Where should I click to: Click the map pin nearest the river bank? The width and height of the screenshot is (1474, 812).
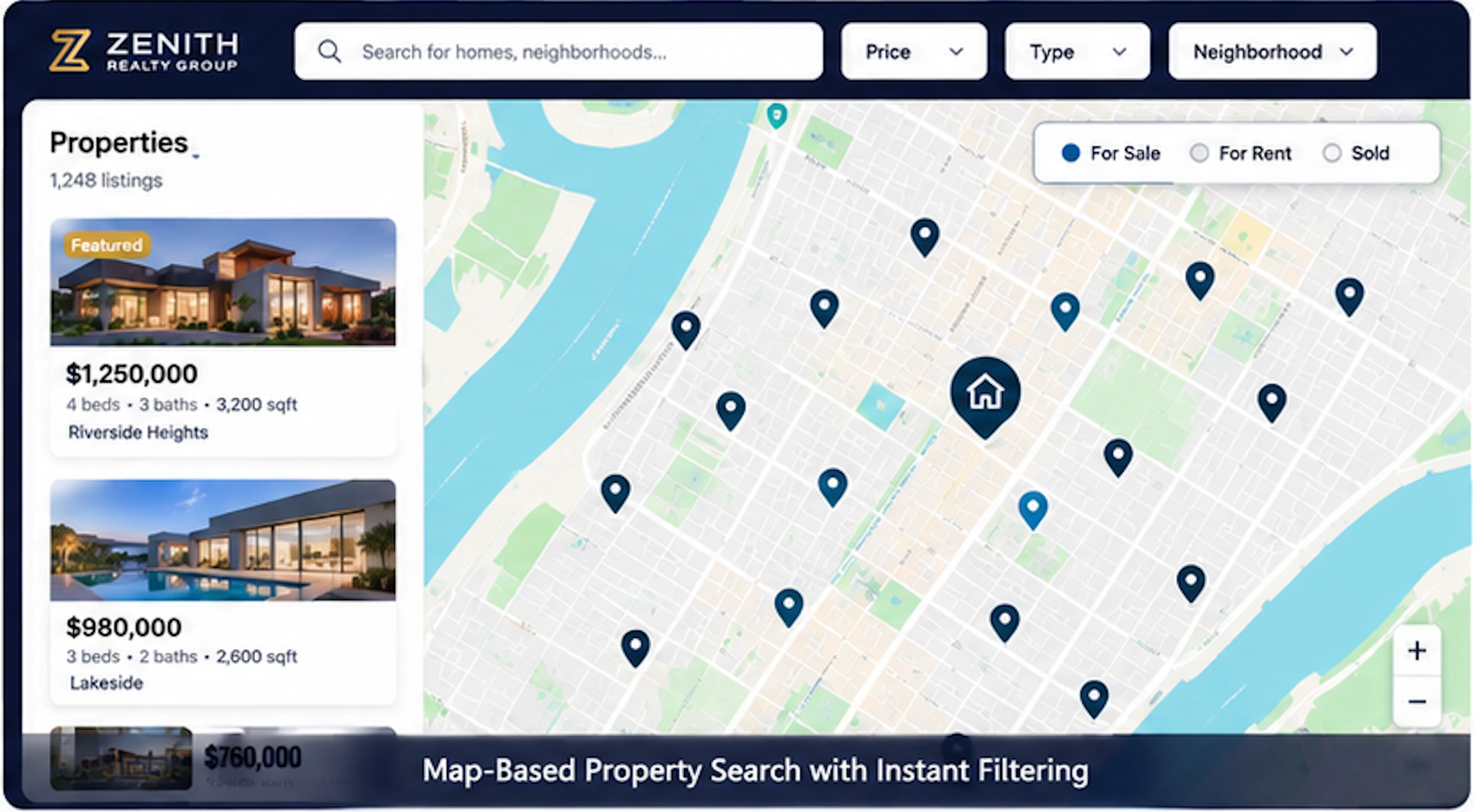click(685, 330)
